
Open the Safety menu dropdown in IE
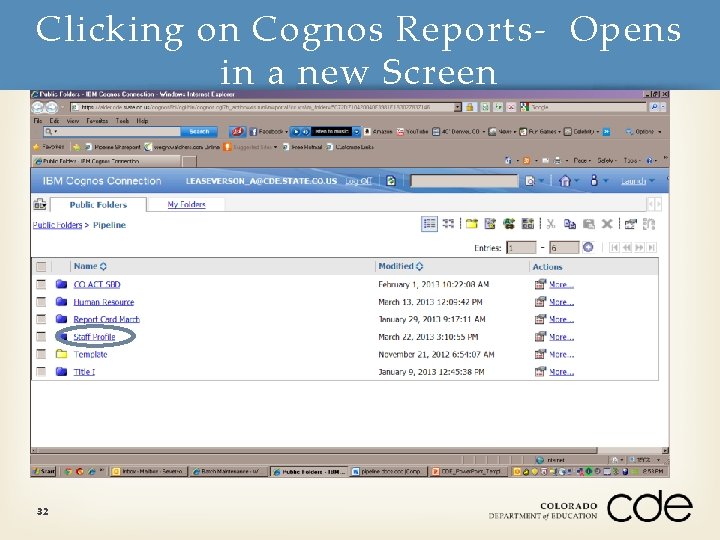click(607, 161)
